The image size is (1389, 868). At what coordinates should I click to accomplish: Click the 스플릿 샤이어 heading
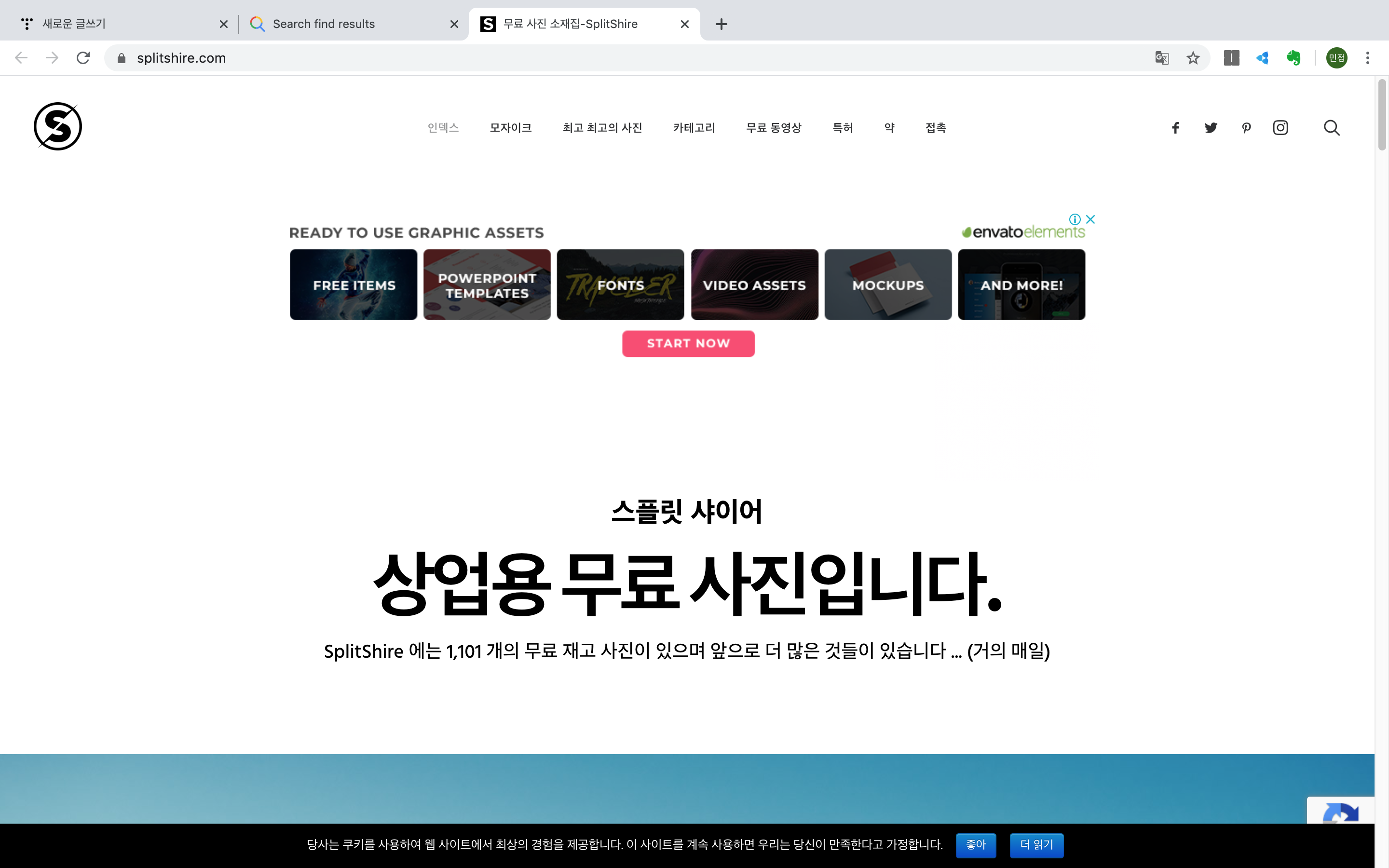click(x=687, y=511)
